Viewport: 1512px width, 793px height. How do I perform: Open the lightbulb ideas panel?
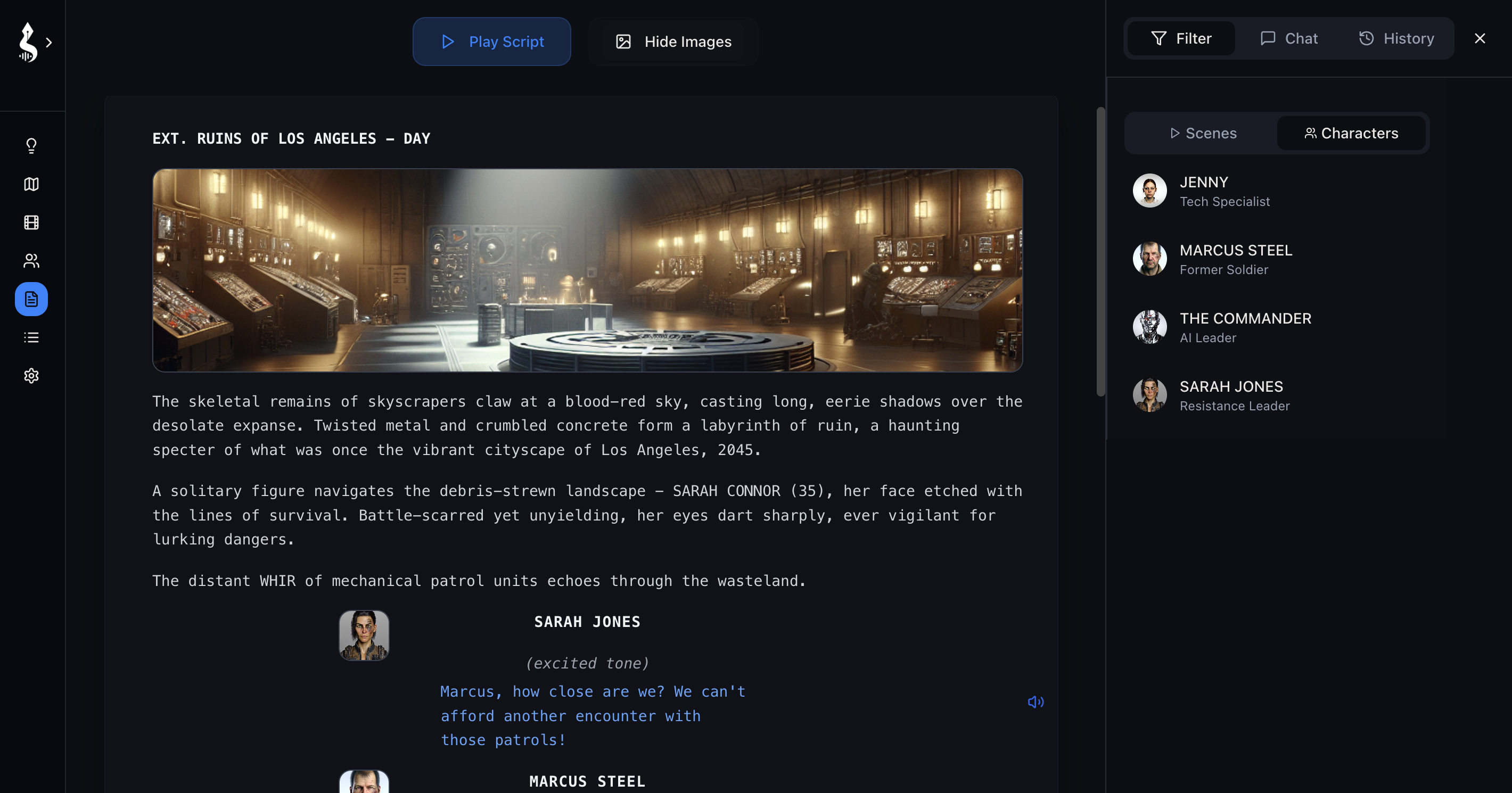[30, 146]
